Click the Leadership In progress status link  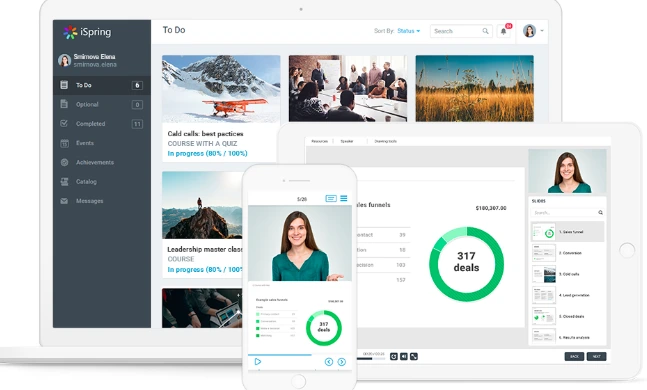pyautogui.click(x=205, y=269)
